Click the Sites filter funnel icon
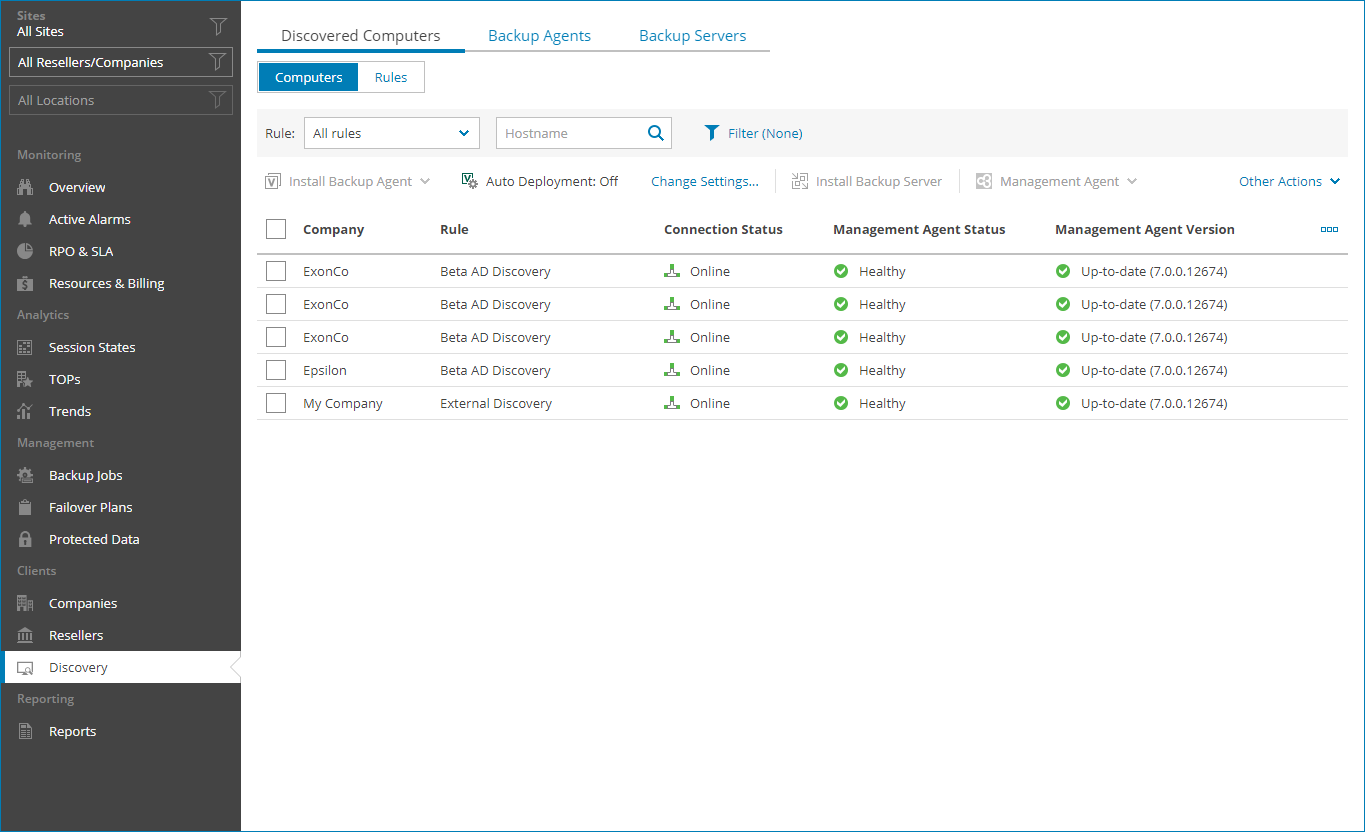This screenshot has width=1365, height=832. click(x=217, y=26)
